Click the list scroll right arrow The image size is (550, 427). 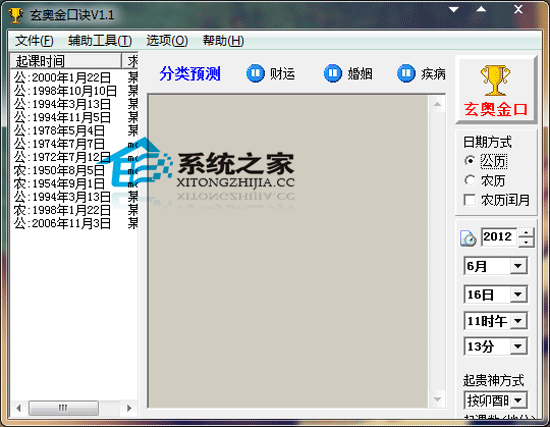click(x=129, y=408)
